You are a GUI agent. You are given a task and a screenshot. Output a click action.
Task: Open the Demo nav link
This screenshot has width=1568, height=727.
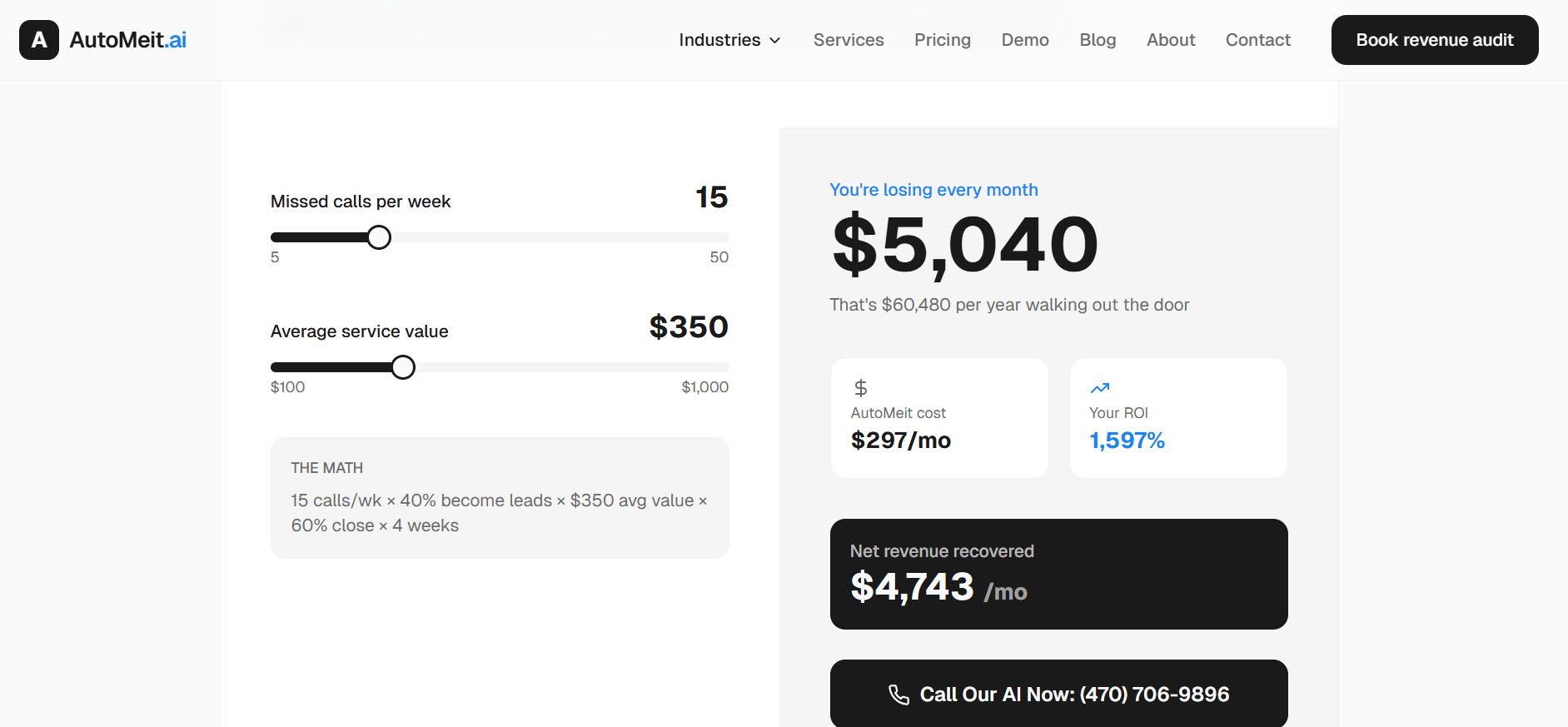click(x=1024, y=40)
